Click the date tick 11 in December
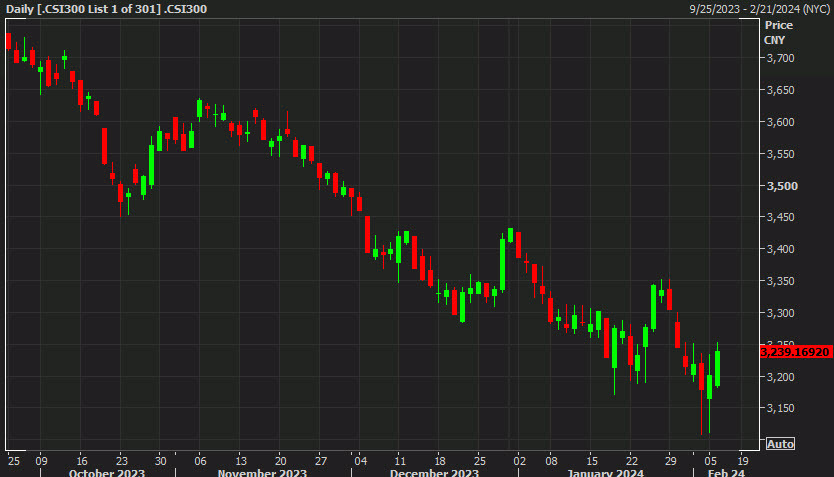The height and width of the screenshot is (477, 834). click(400, 461)
